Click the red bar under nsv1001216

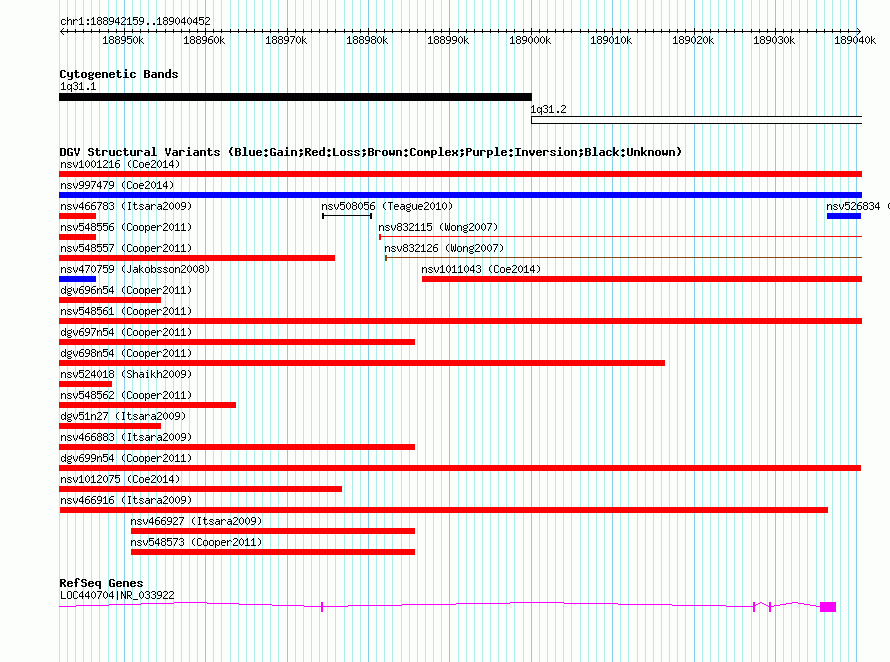pyautogui.click(x=460, y=174)
